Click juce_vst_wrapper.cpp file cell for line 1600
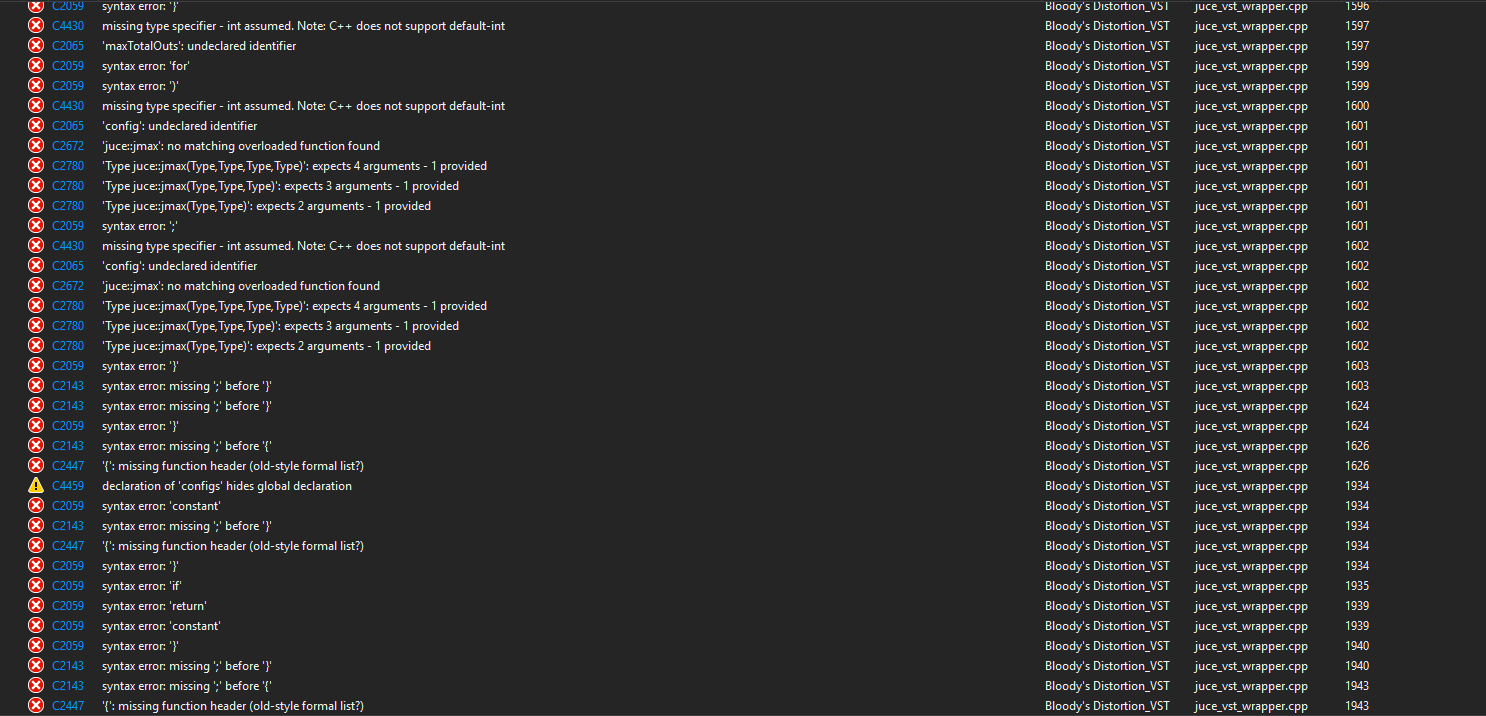This screenshot has width=1486, height=716. click(x=1251, y=106)
